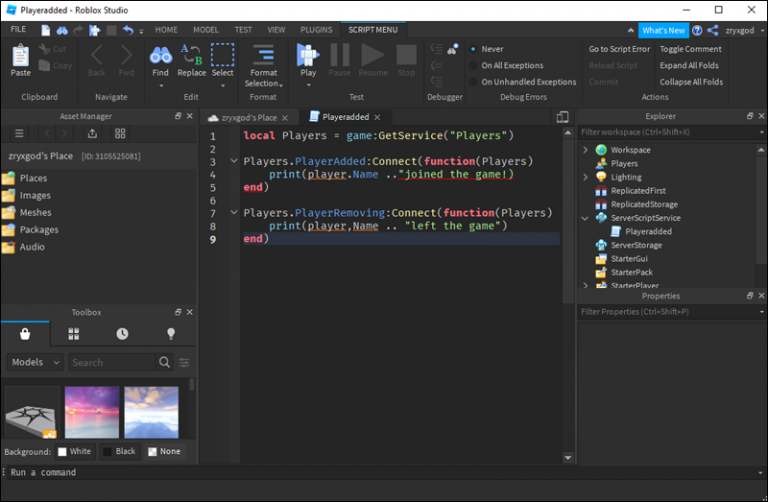The image size is (768, 502).
Task: Click the Asset Manager grid view icon
Action: point(120,133)
